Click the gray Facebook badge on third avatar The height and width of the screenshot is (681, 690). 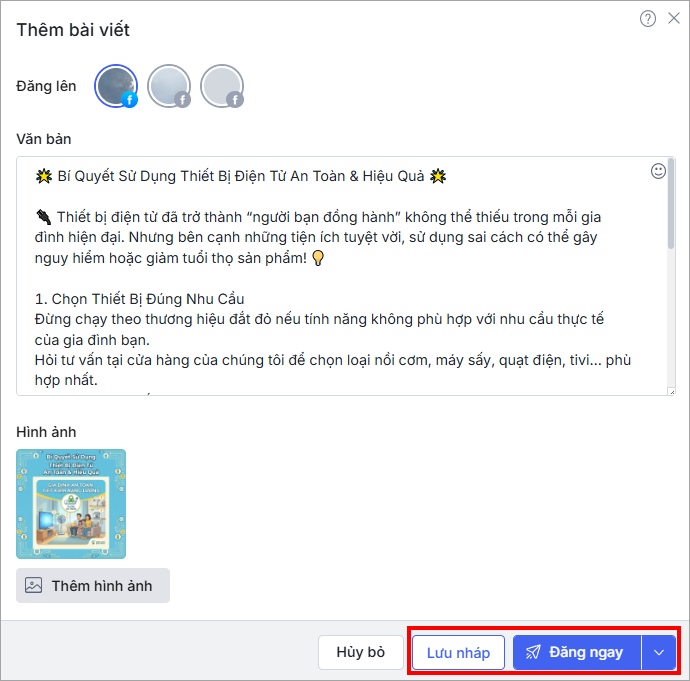235,100
